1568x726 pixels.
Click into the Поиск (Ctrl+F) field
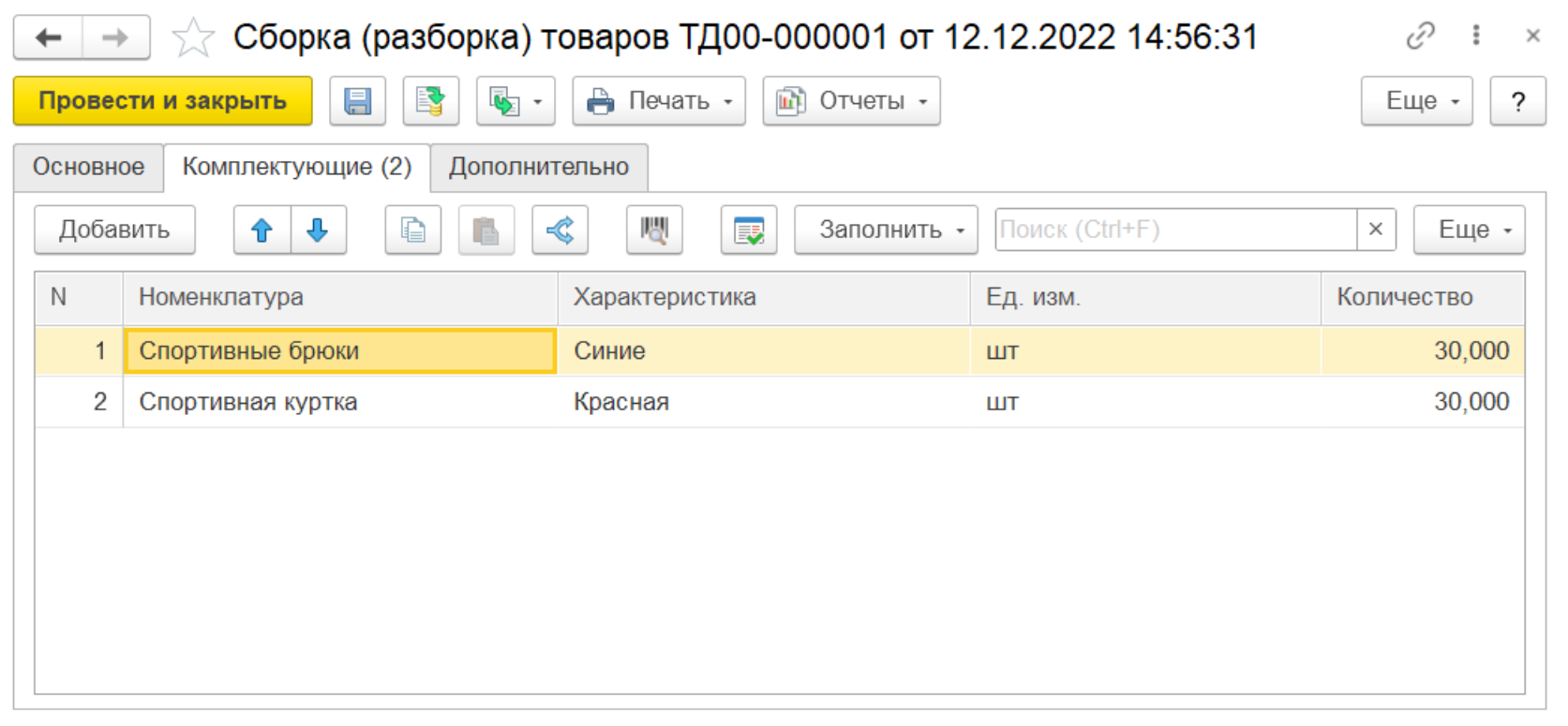pyautogui.click(x=1174, y=230)
